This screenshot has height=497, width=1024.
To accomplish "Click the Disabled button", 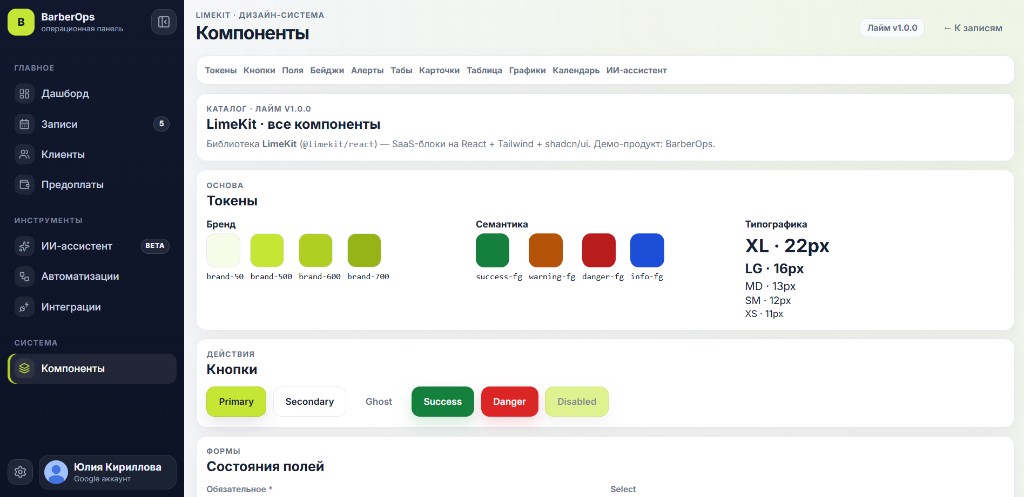I will (x=577, y=402).
